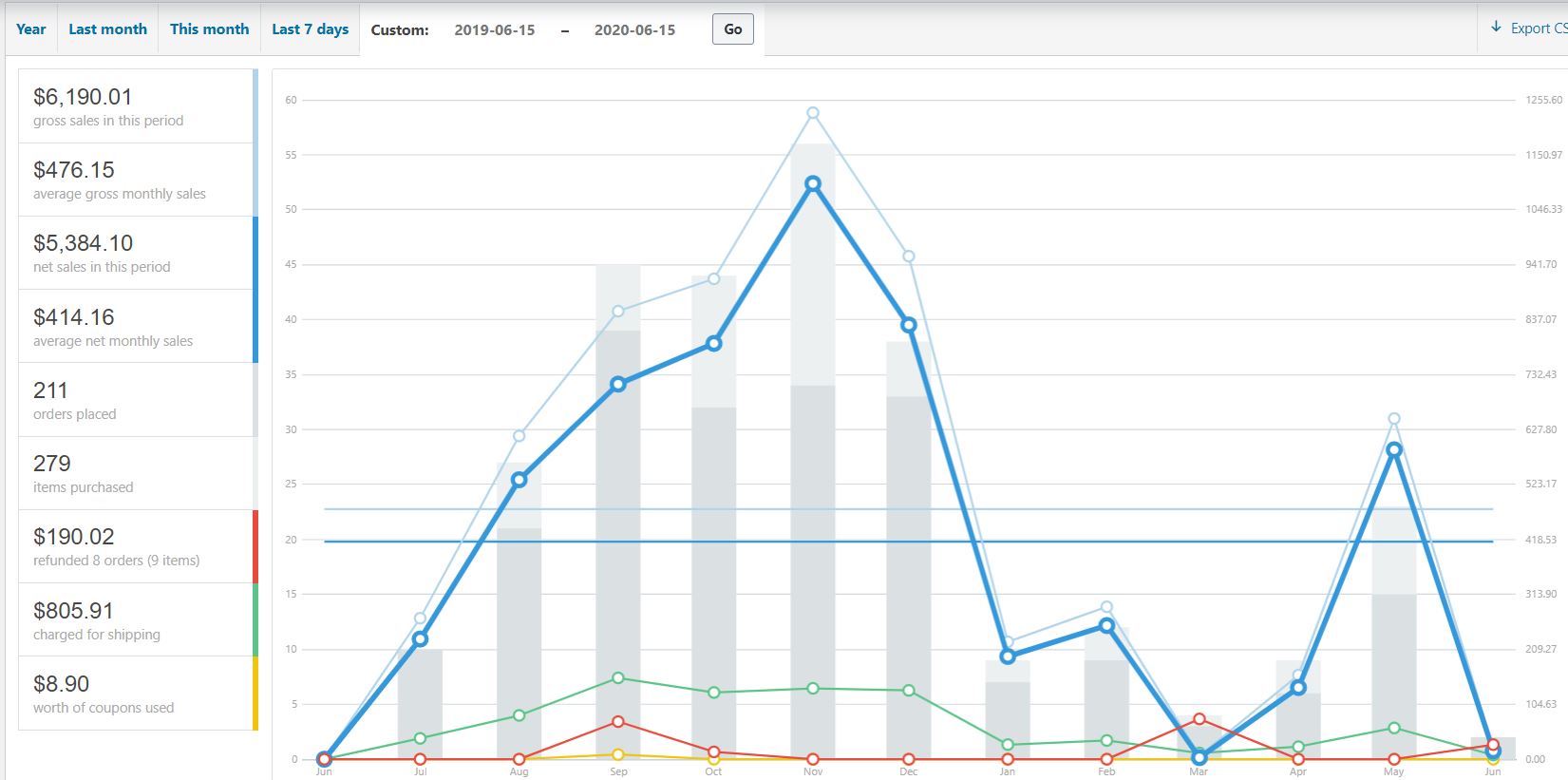This screenshot has width=1568, height=780.
Task: Select the Last month tab
Action: pyautogui.click(x=107, y=29)
